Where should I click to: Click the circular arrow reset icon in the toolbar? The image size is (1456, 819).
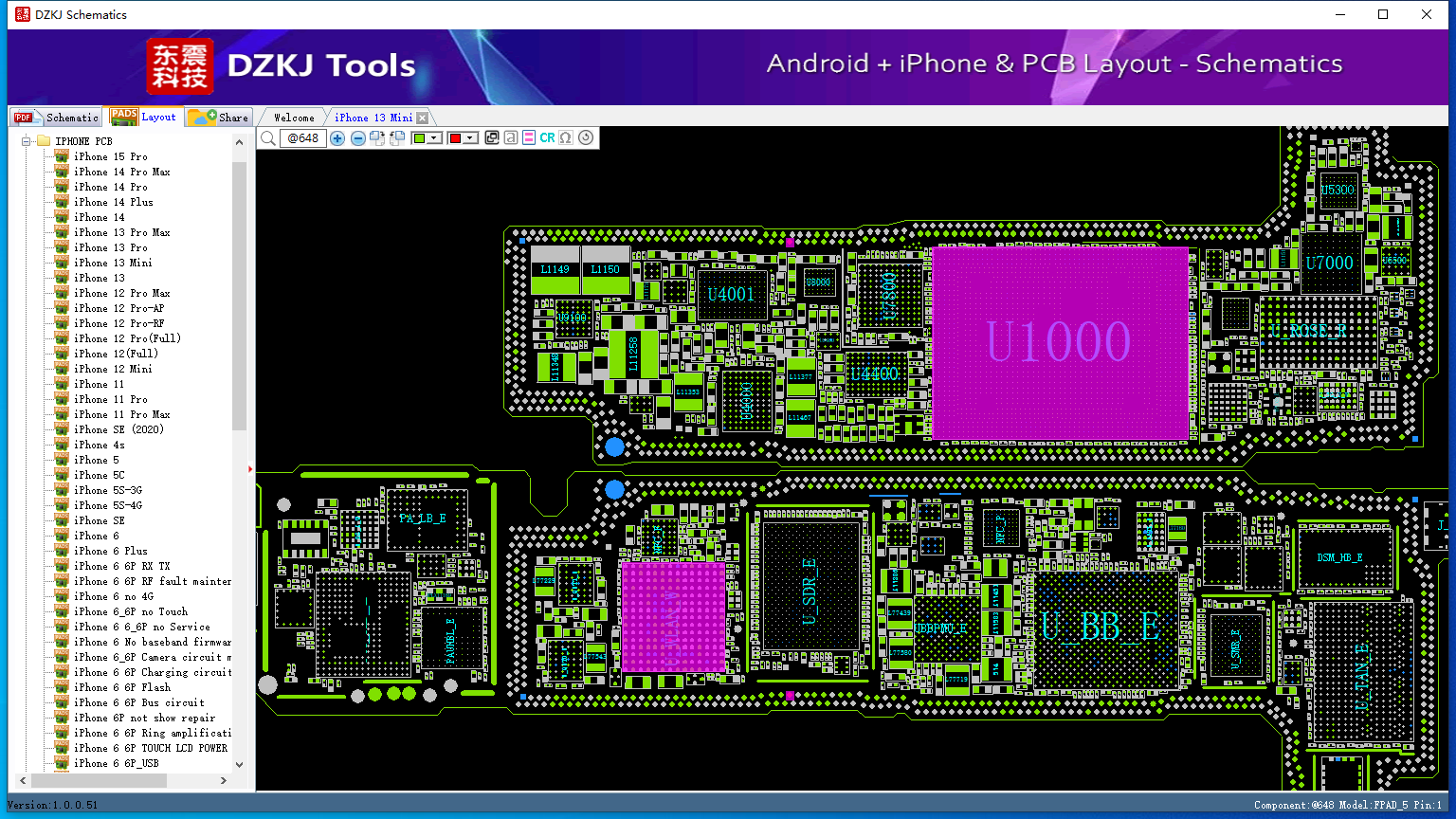pyautogui.click(x=586, y=138)
